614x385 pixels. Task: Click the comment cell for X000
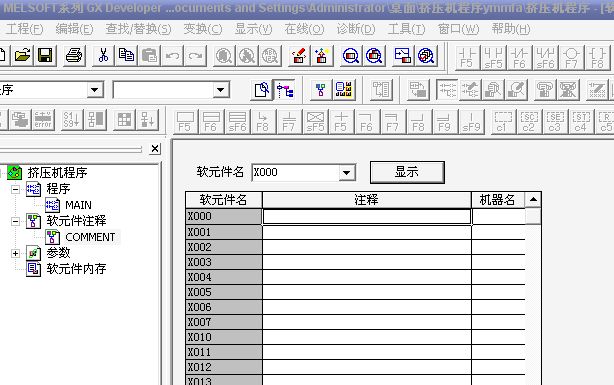click(367, 217)
